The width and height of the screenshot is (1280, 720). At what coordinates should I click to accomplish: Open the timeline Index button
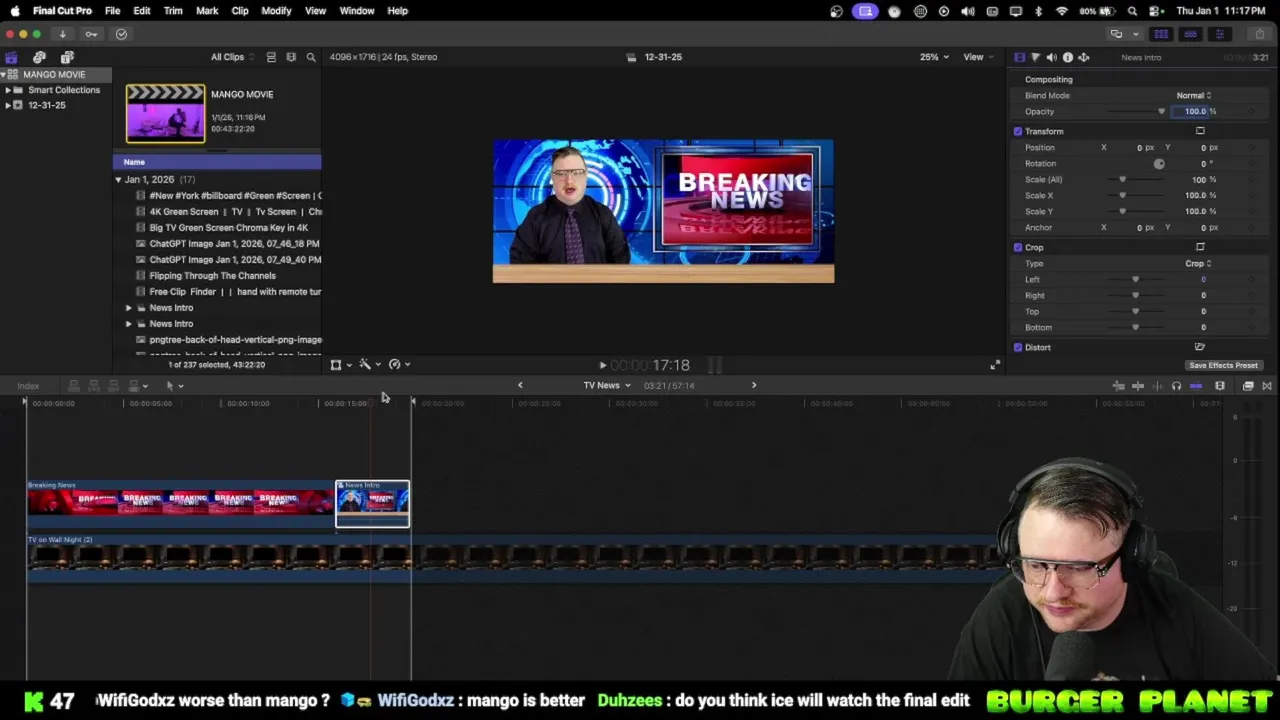(x=28, y=386)
